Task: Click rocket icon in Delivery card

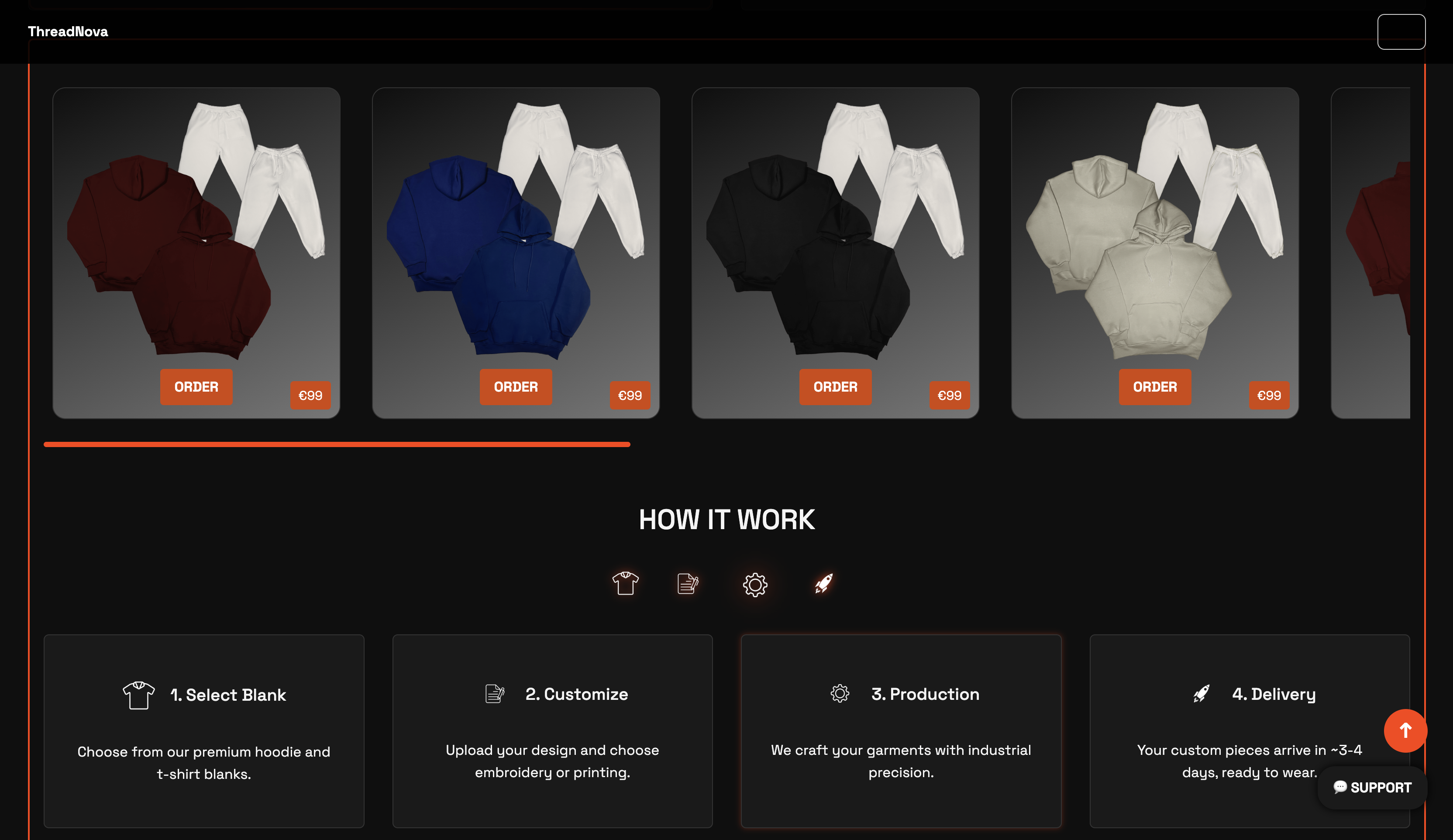Action: [1201, 694]
